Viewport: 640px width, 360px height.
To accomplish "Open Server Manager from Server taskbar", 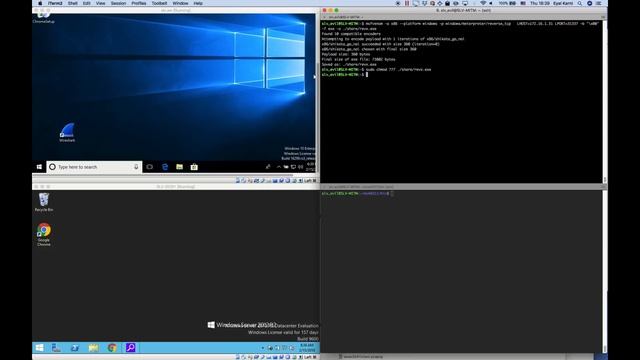I will [x=56, y=348].
